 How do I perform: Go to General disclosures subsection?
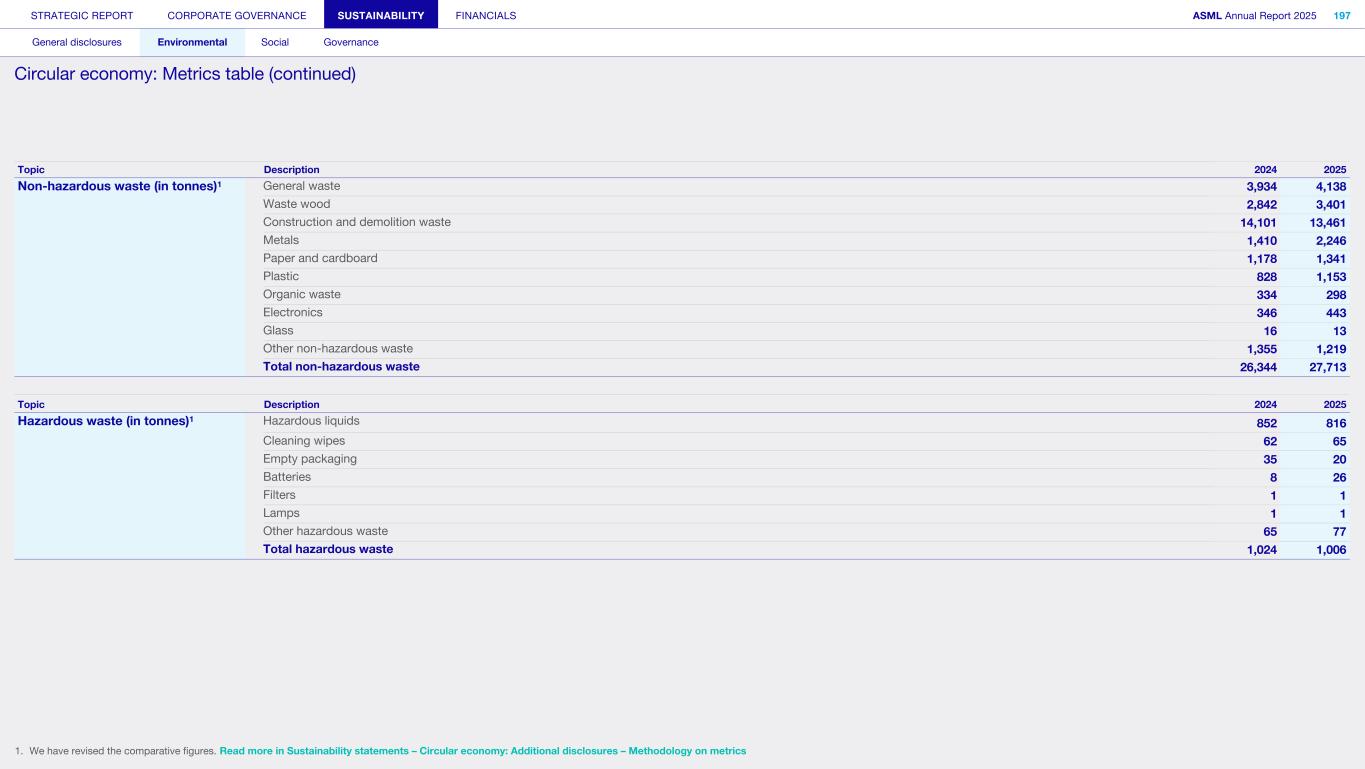pos(77,42)
